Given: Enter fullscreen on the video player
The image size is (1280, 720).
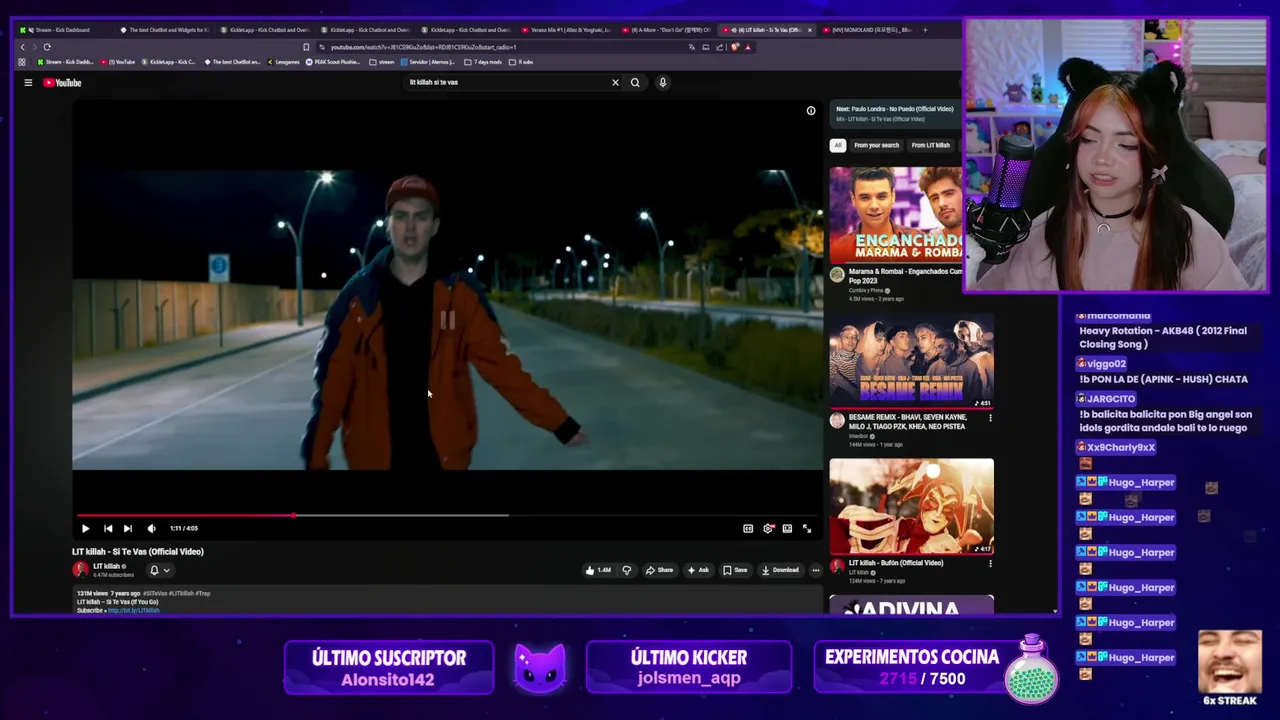Looking at the screenshot, I should click(807, 528).
